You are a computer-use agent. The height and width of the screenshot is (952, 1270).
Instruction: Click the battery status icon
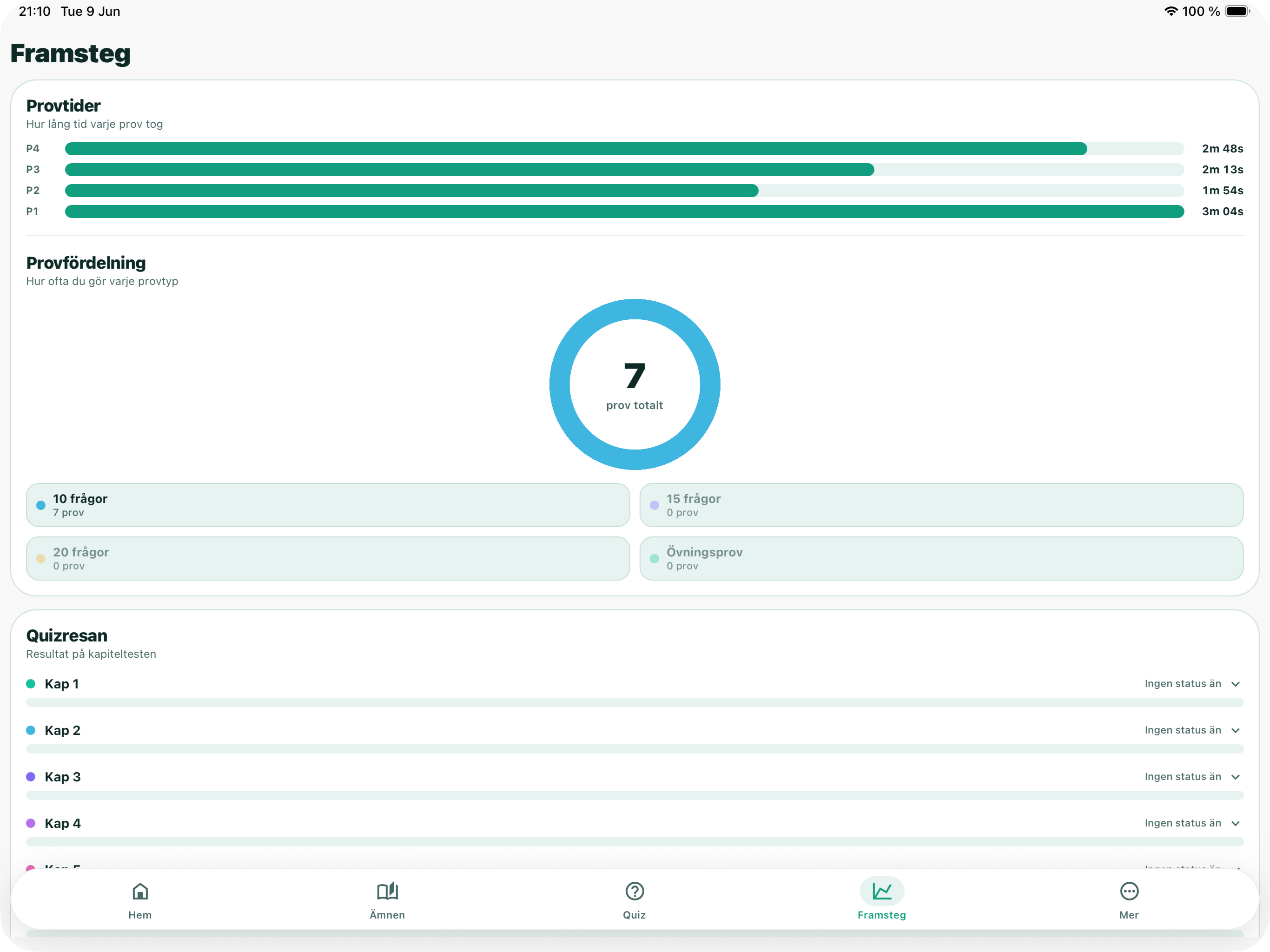coord(1237,11)
